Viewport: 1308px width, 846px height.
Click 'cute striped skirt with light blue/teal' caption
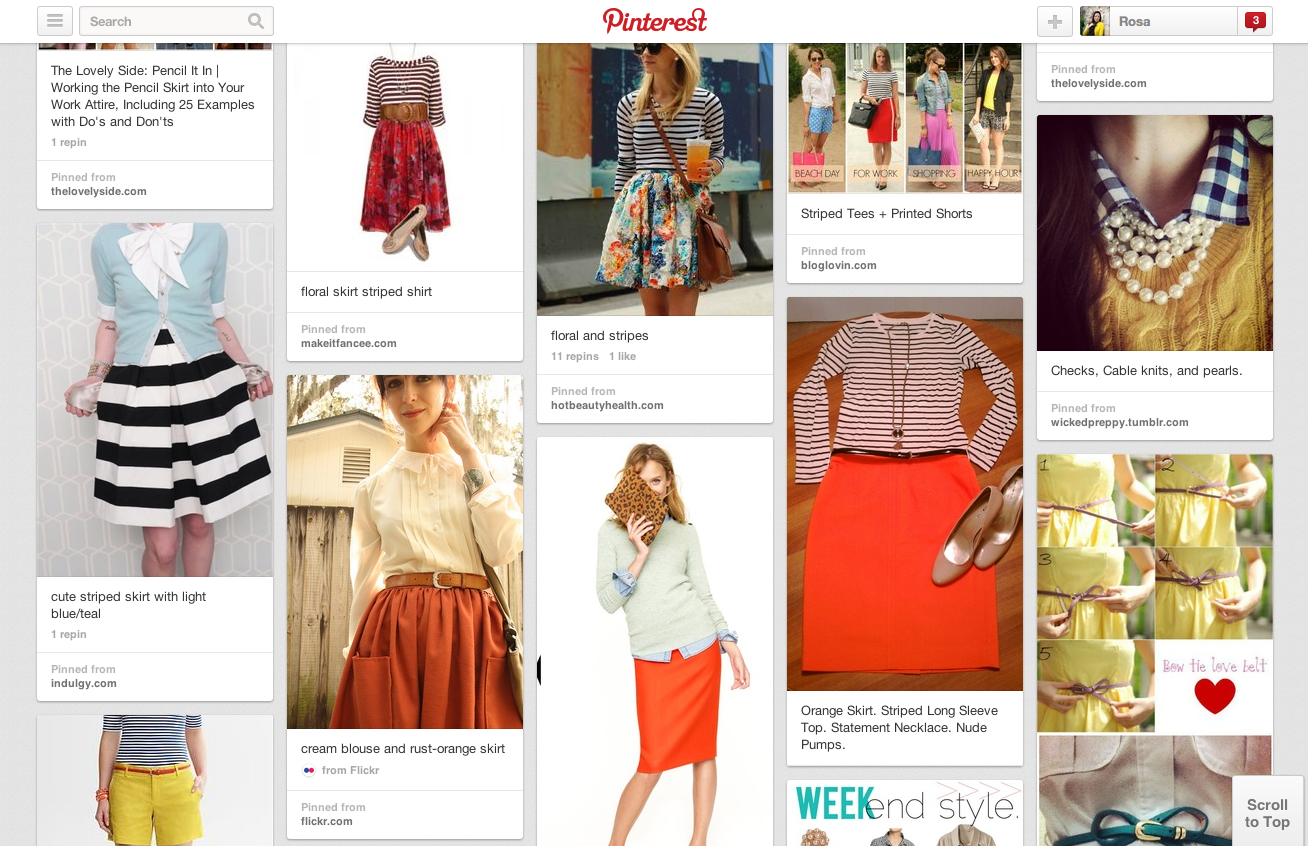(129, 605)
